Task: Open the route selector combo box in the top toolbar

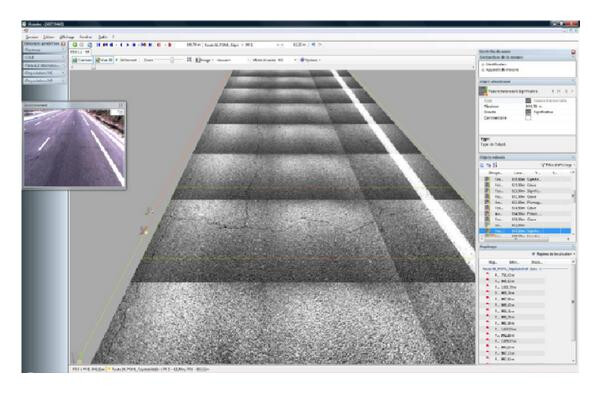Action: [244, 45]
